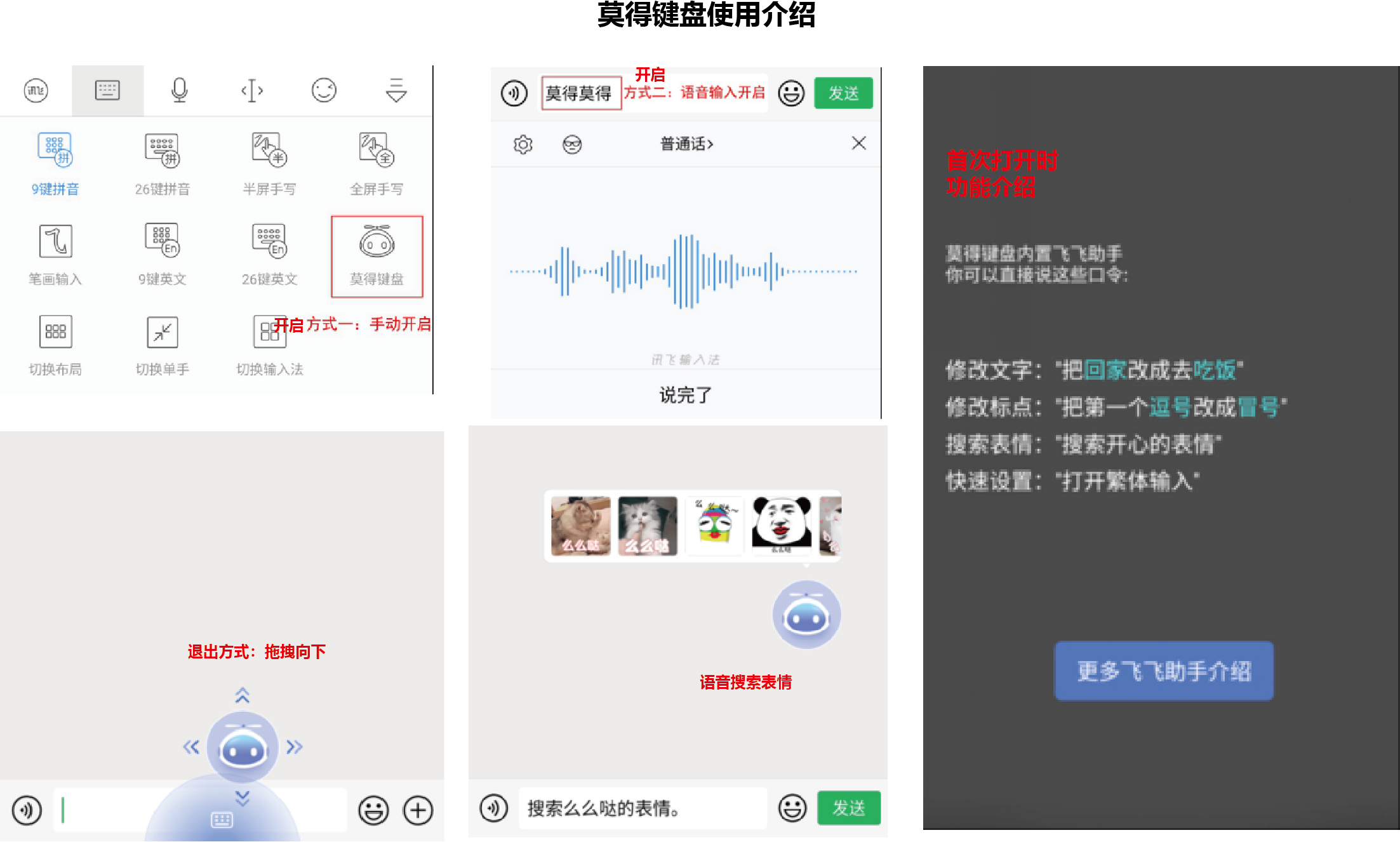1400x842 pixels.
Task: Open emoji face beside bottom 发送 button
Action: [x=792, y=808]
